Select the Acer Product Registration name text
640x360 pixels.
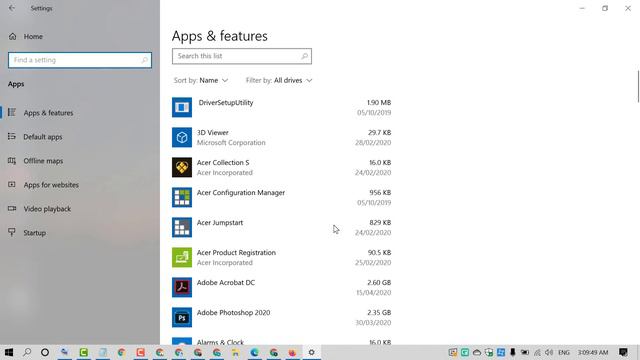(236, 253)
